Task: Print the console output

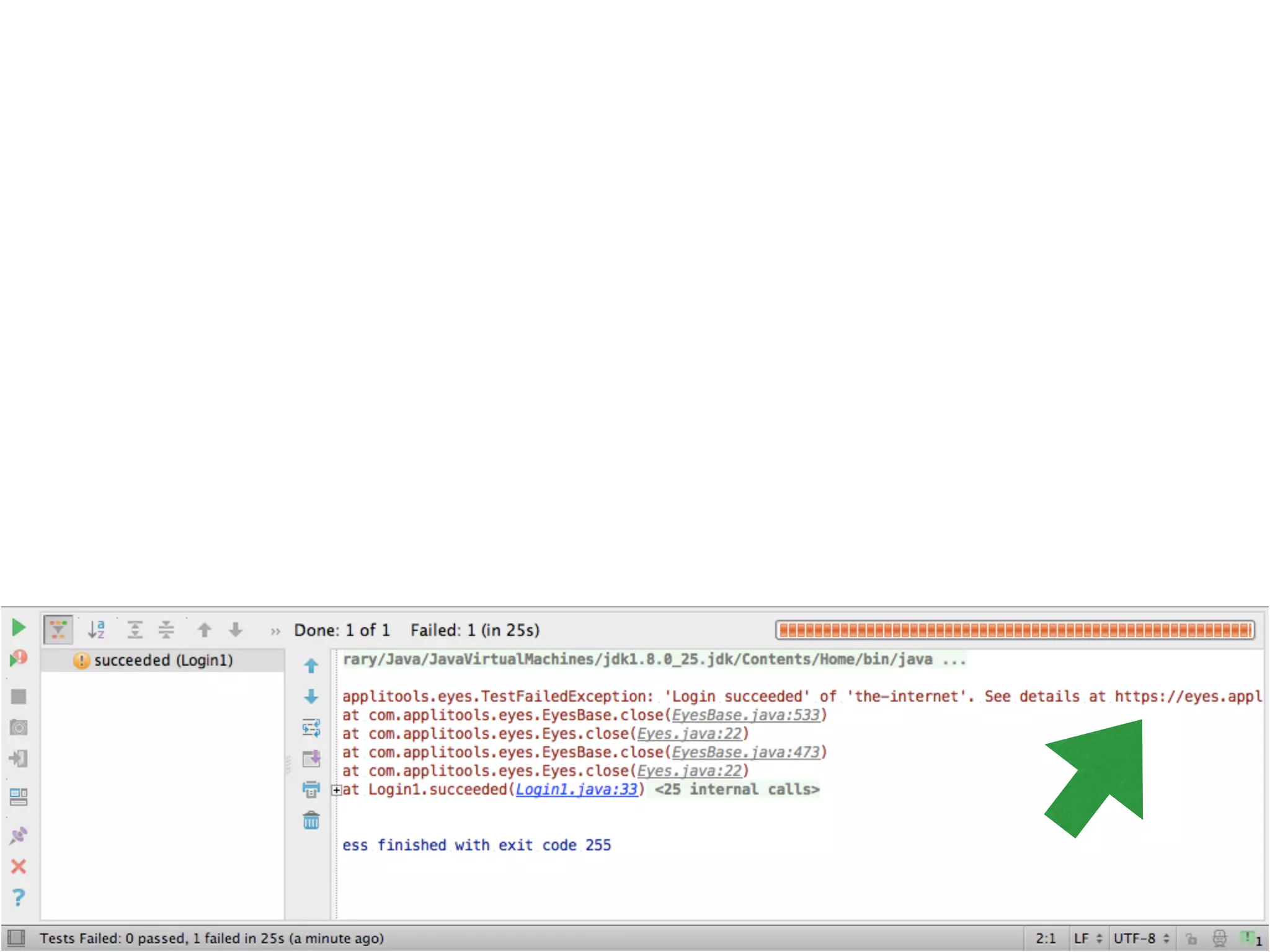Action: coord(311,790)
